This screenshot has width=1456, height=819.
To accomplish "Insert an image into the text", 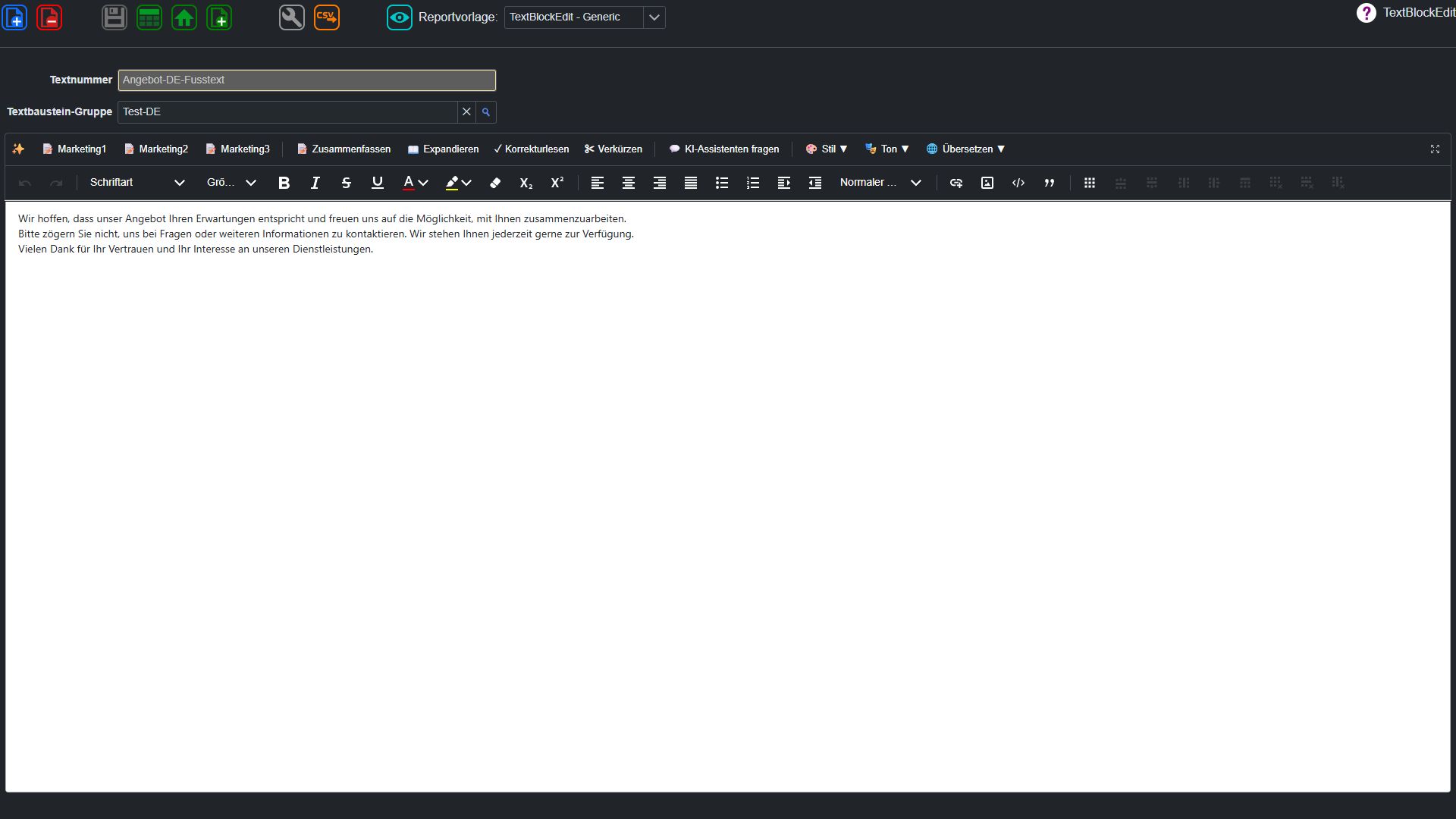I will click(987, 183).
